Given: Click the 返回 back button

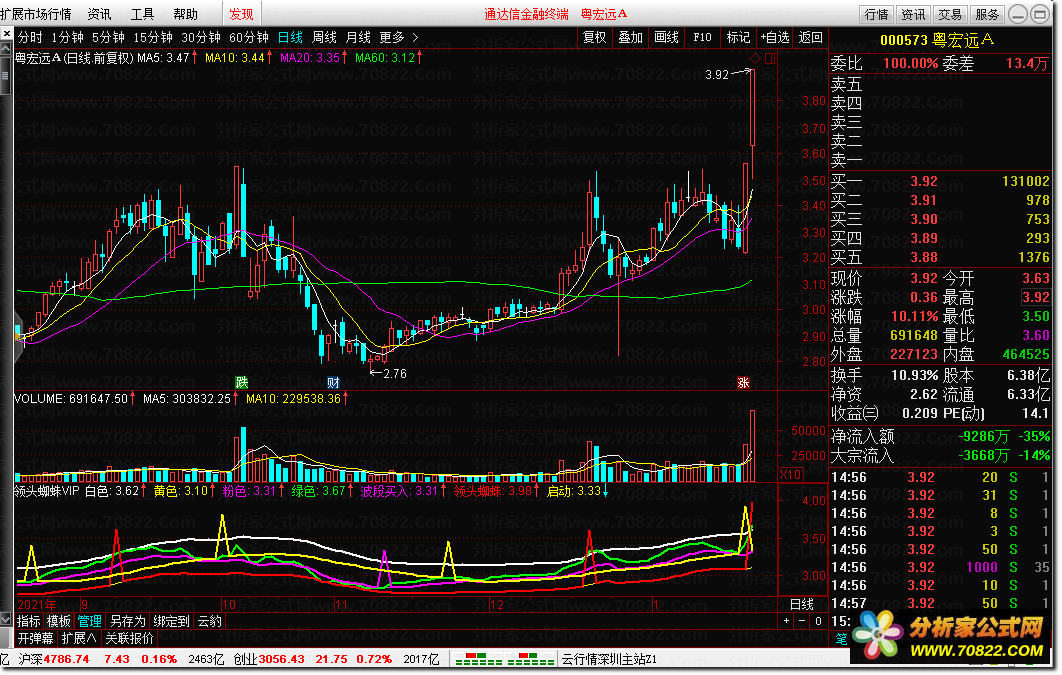Looking at the screenshot, I should [811, 37].
